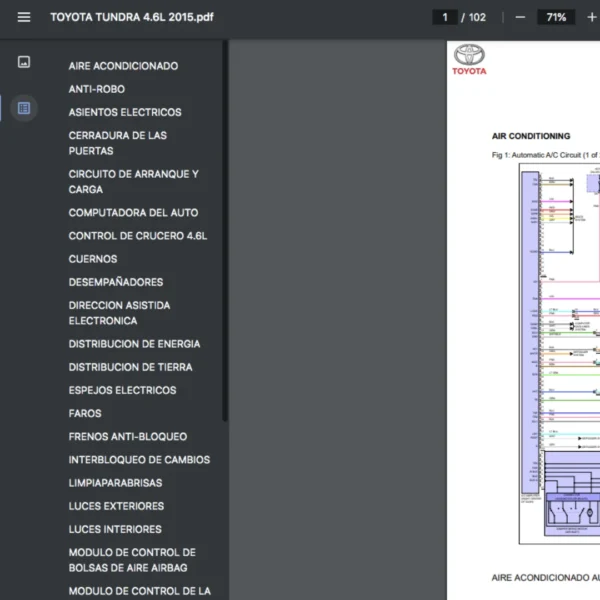Open the FAROS bookmark
Image resolution: width=600 pixels, height=600 pixels.
point(85,413)
